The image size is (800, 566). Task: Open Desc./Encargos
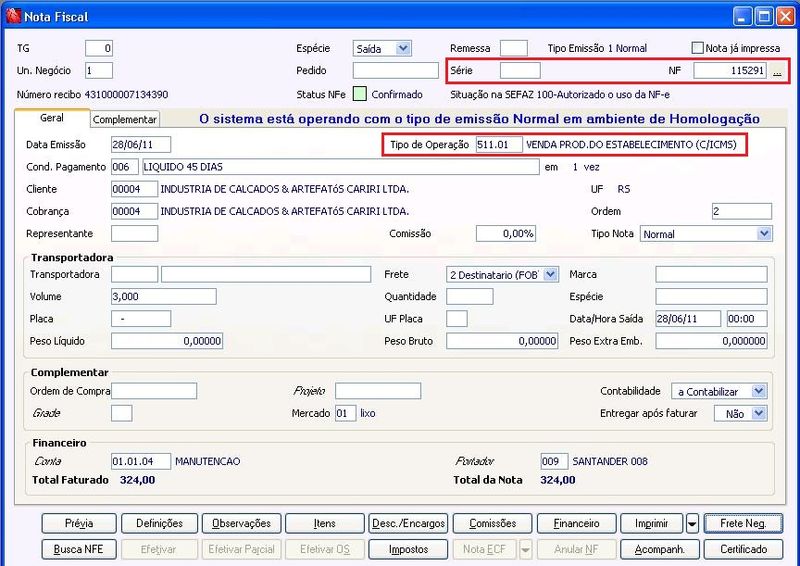click(408, 524)
